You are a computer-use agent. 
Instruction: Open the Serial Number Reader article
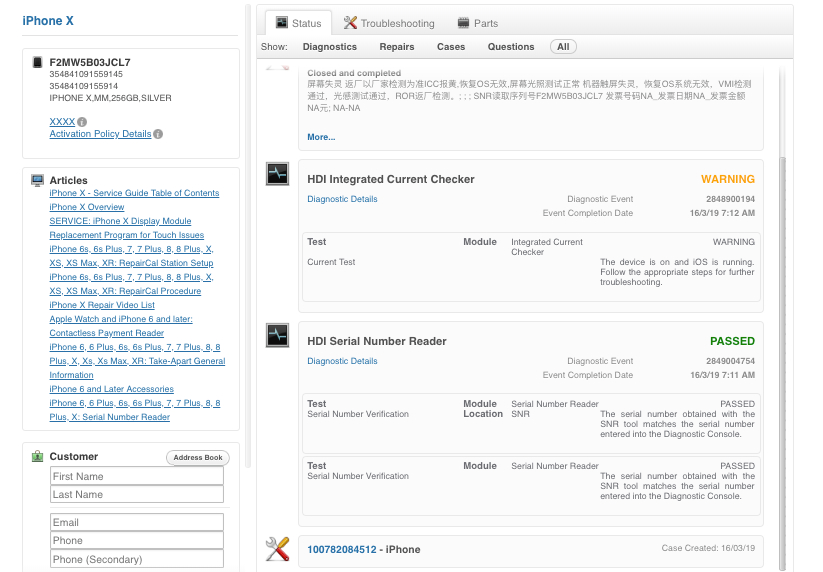tap(135, 410)
